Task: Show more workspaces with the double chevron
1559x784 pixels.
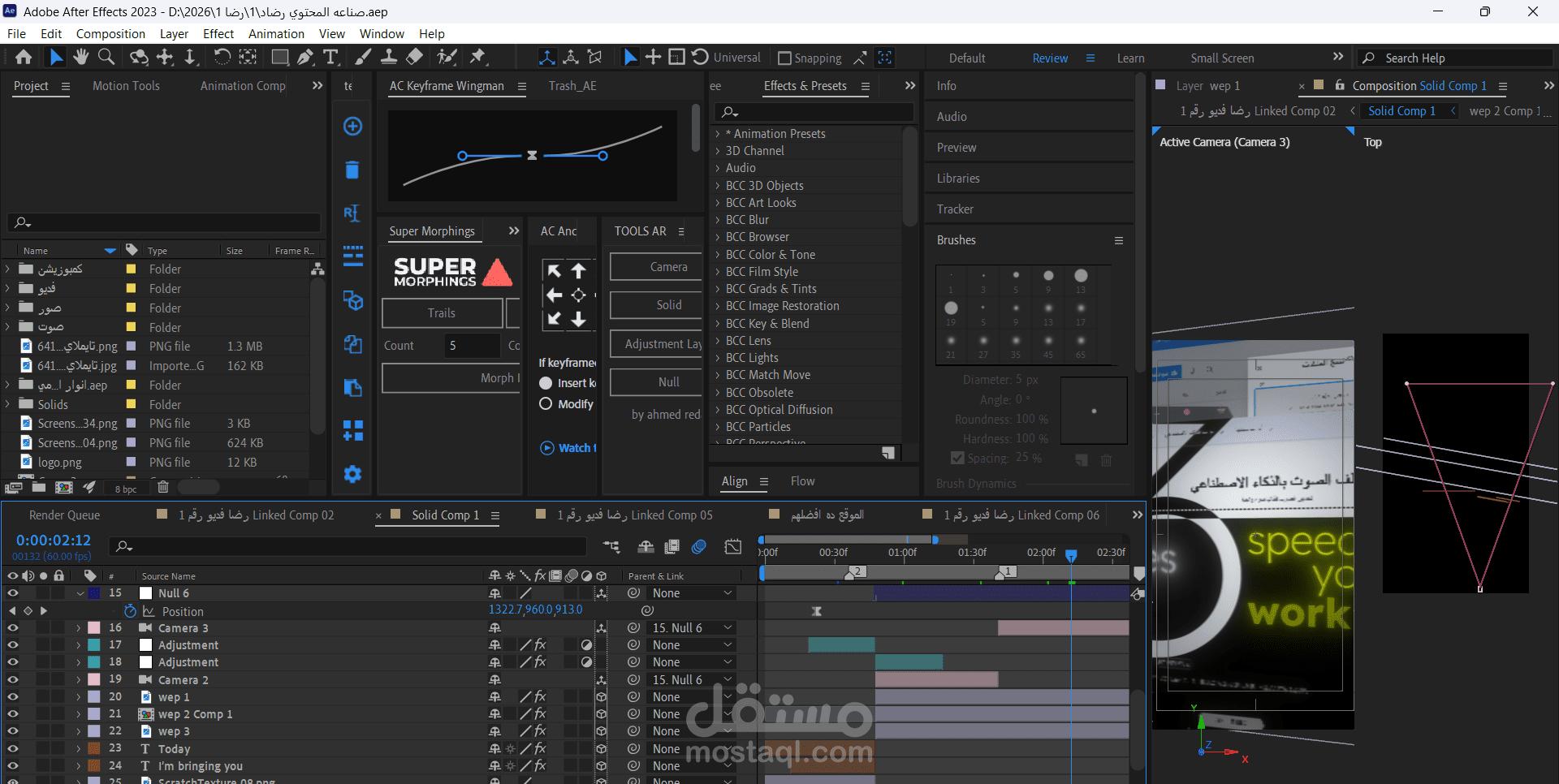Action: [1338, 57]
